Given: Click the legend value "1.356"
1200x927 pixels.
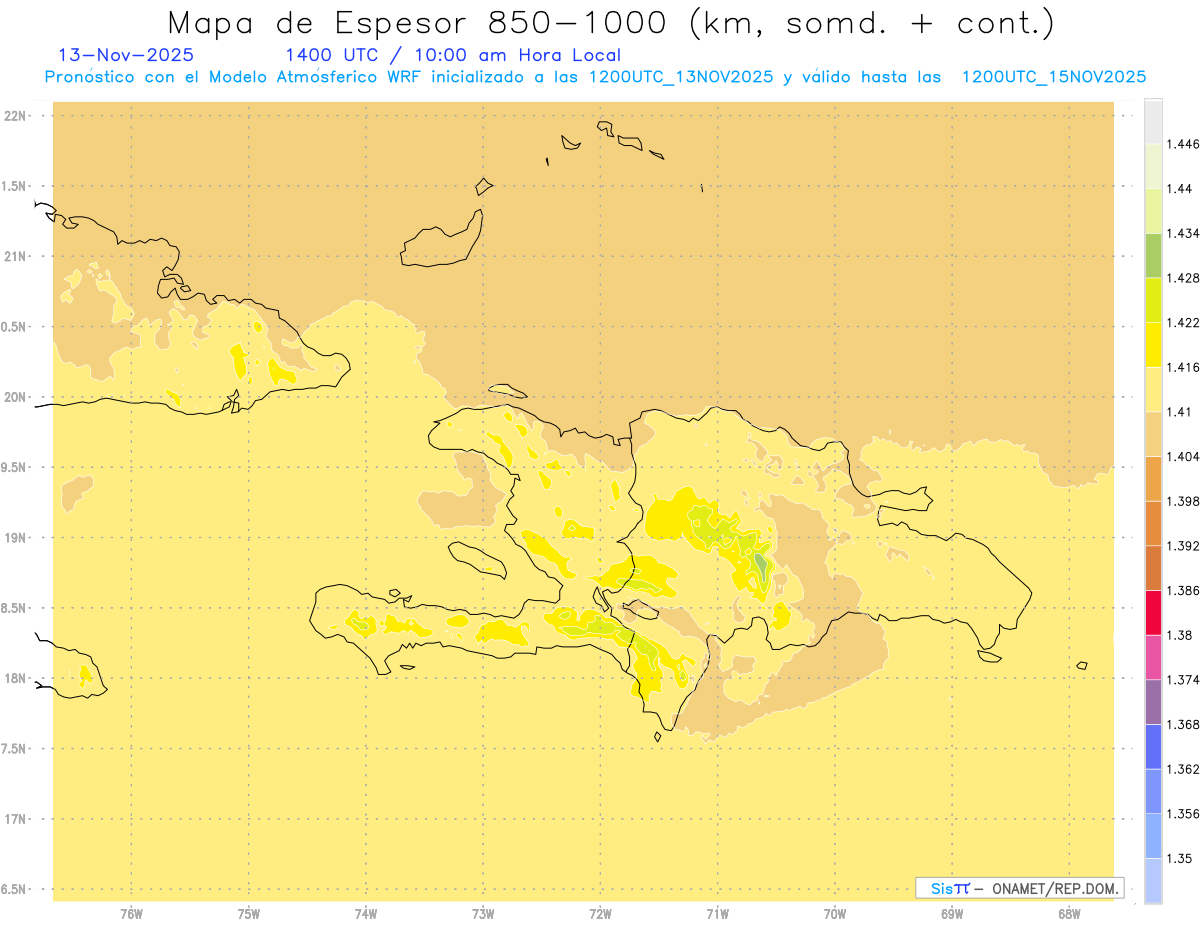Looking at the screenshot, I should pos(1183,814).
